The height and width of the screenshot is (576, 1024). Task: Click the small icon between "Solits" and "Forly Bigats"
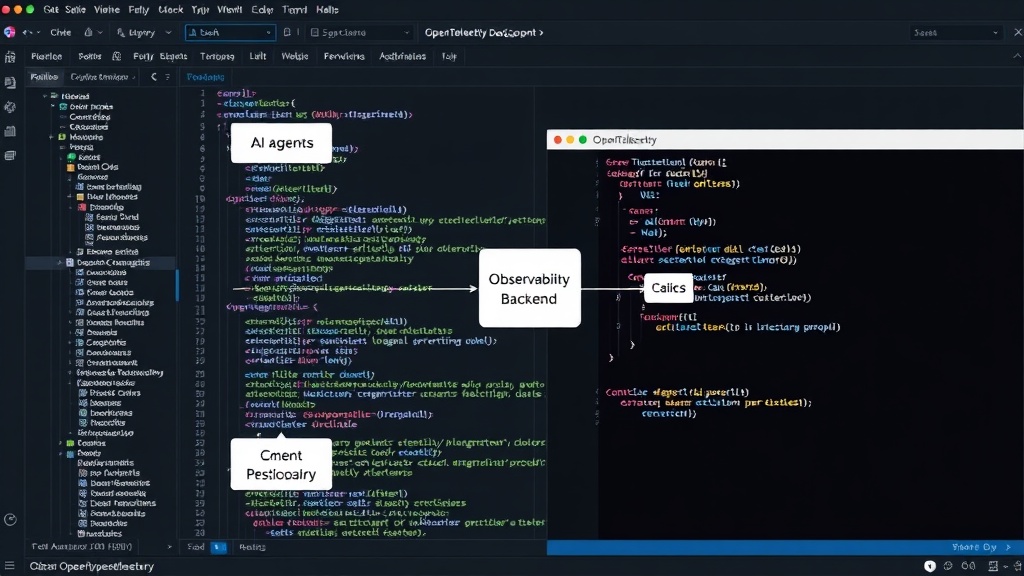point(117,56)
